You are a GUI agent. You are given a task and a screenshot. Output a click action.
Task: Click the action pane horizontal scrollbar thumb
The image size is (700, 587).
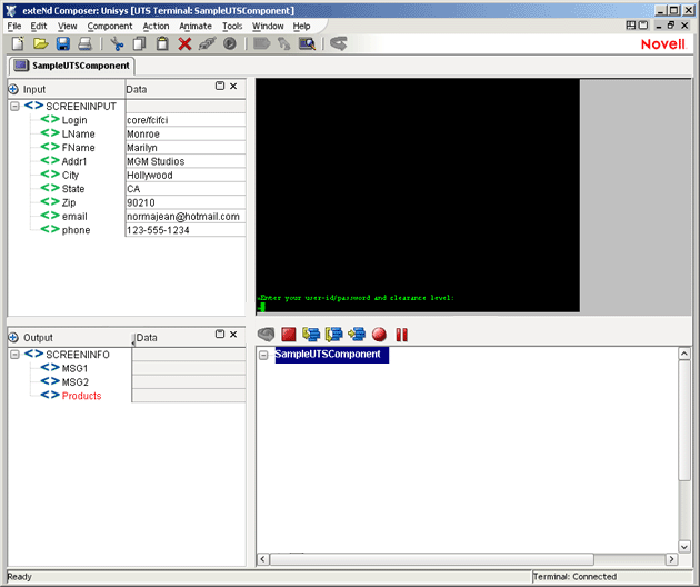pyautogui.click(x=432, y=559)
